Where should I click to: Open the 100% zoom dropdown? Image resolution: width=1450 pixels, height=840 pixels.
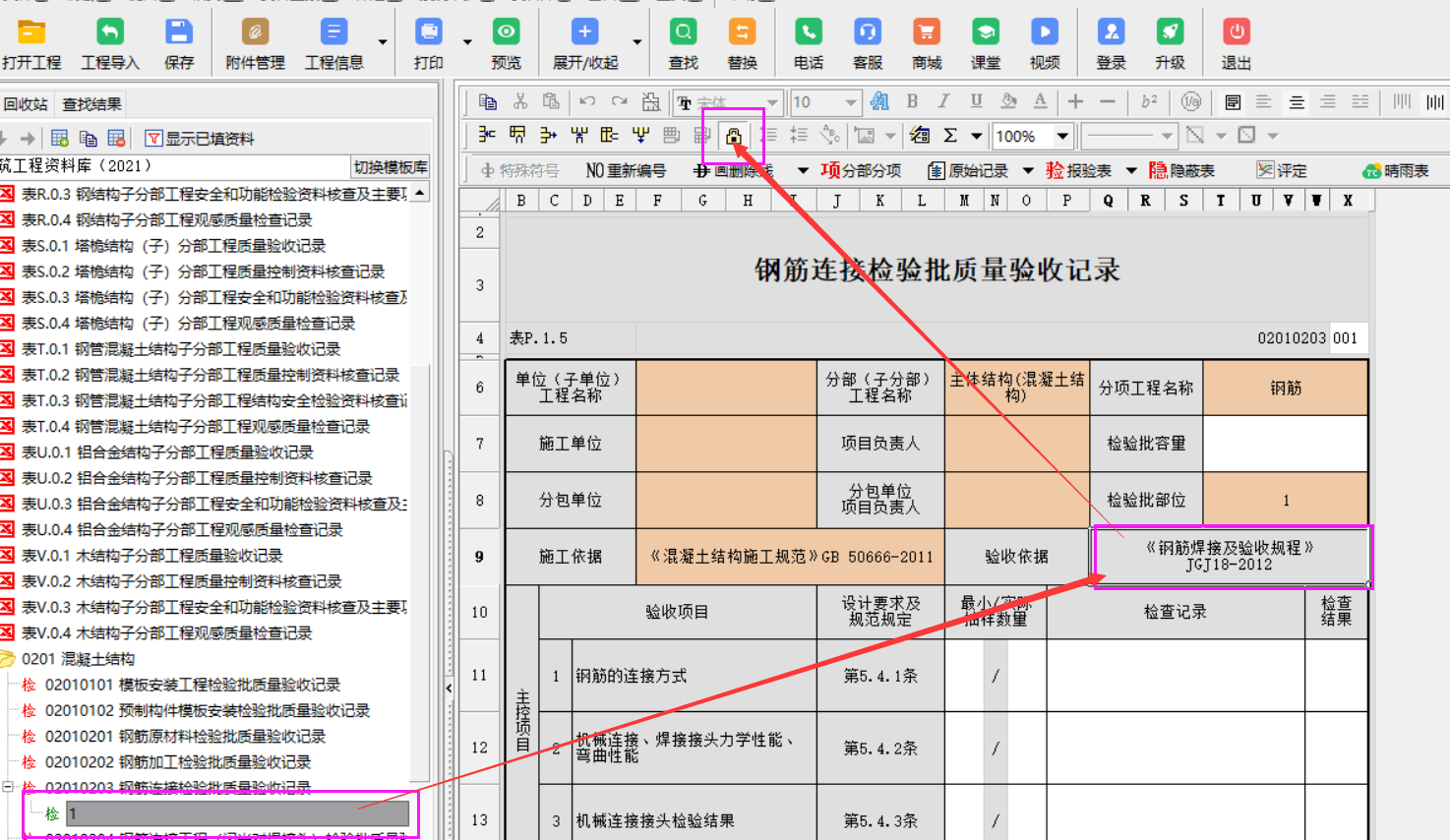click(x=1062, y=136)
